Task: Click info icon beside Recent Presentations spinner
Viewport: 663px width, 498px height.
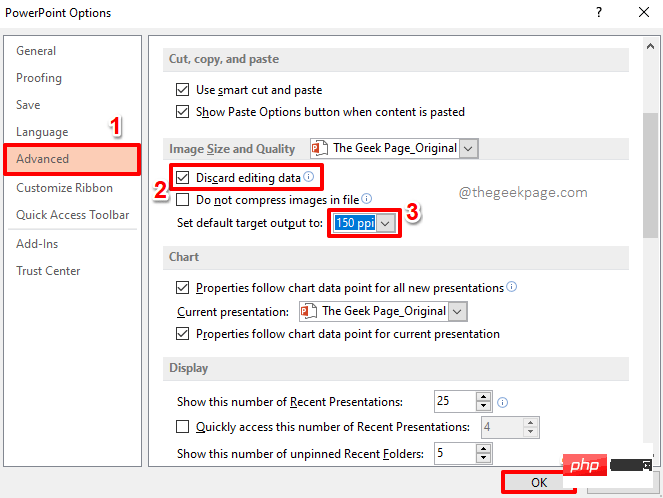Action: (503, 403)
